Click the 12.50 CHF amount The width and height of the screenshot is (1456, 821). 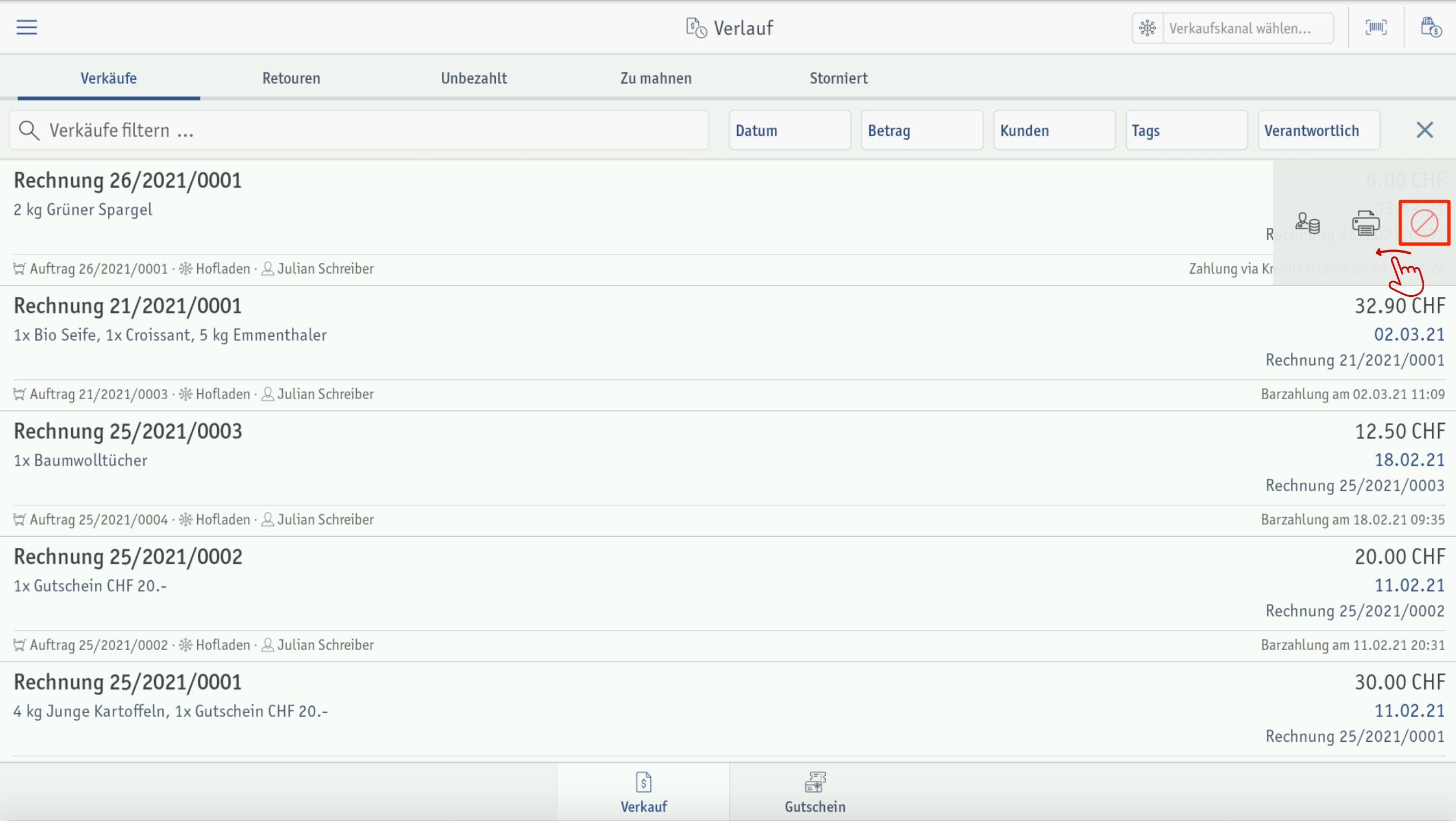coord(1399,431)
